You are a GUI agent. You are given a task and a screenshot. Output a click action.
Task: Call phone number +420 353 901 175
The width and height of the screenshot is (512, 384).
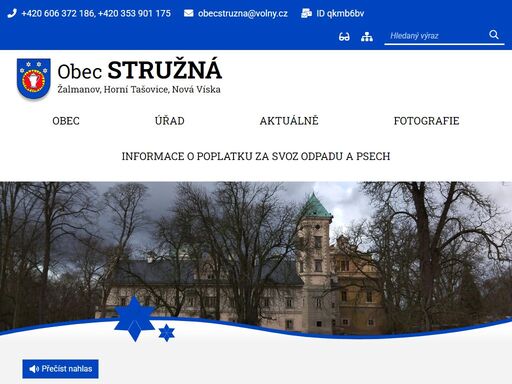click(134, 14)
